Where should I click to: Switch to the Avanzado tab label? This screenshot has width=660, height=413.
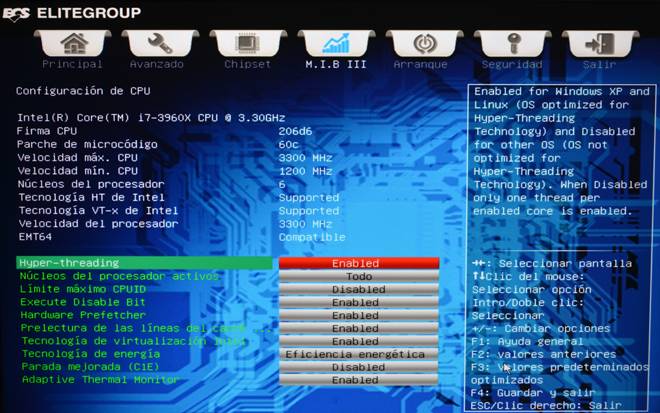157,64
